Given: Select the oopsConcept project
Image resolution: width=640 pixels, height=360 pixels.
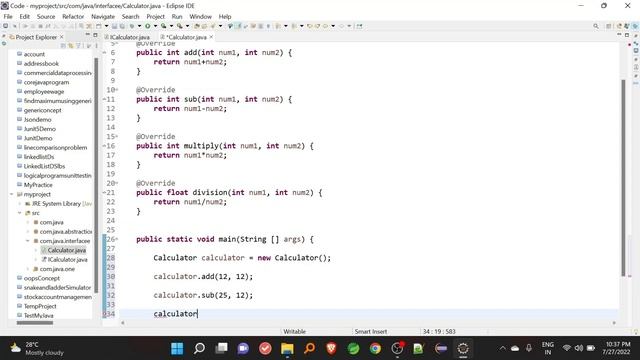Looking at the screenshot, I should [42, 278].
